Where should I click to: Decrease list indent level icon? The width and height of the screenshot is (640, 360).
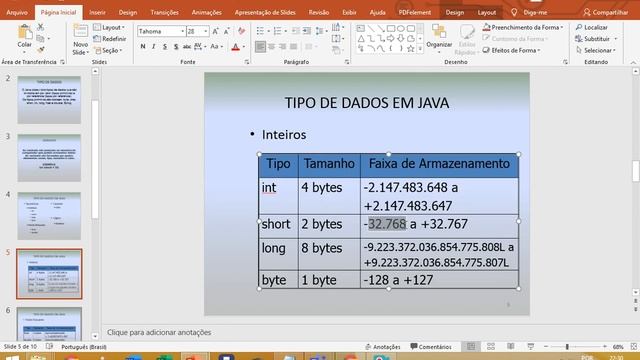point(296,31)
